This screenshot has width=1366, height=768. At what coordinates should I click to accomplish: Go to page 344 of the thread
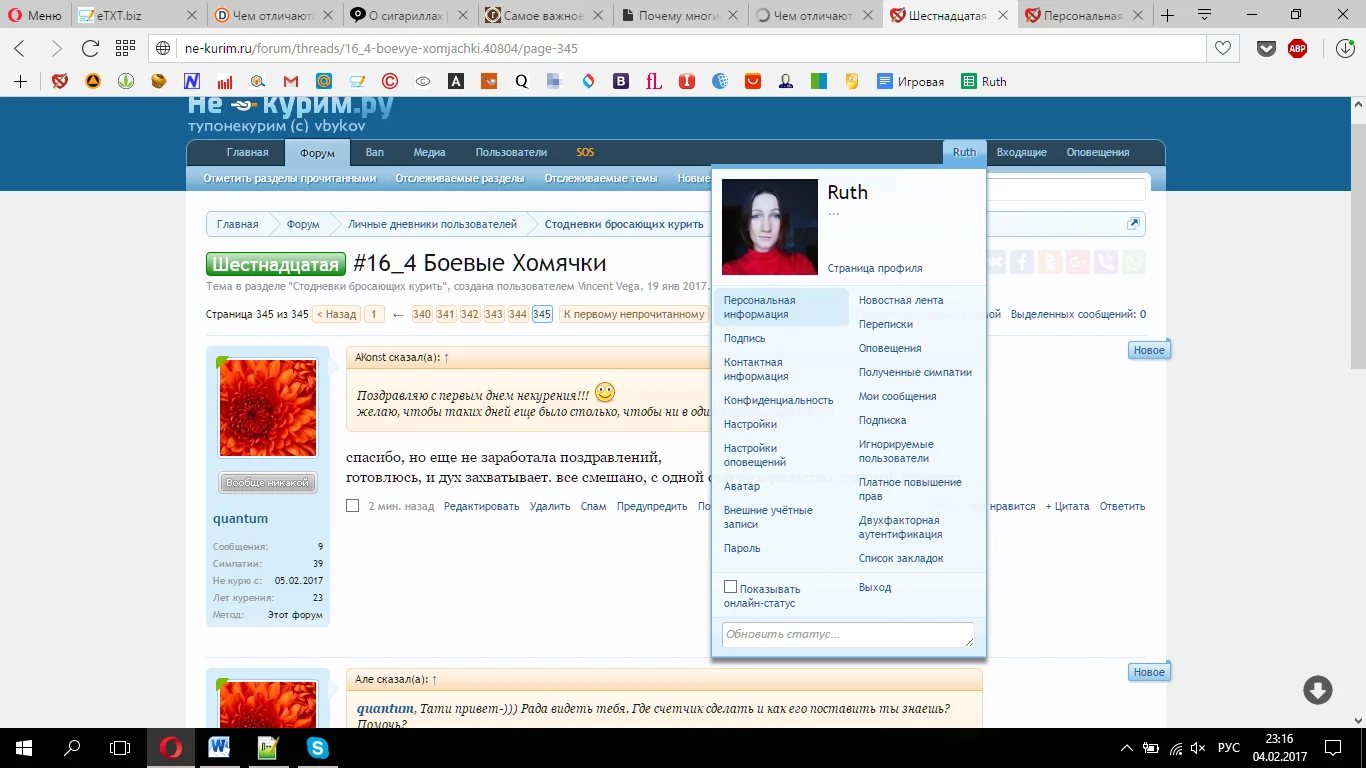[517, 314]
